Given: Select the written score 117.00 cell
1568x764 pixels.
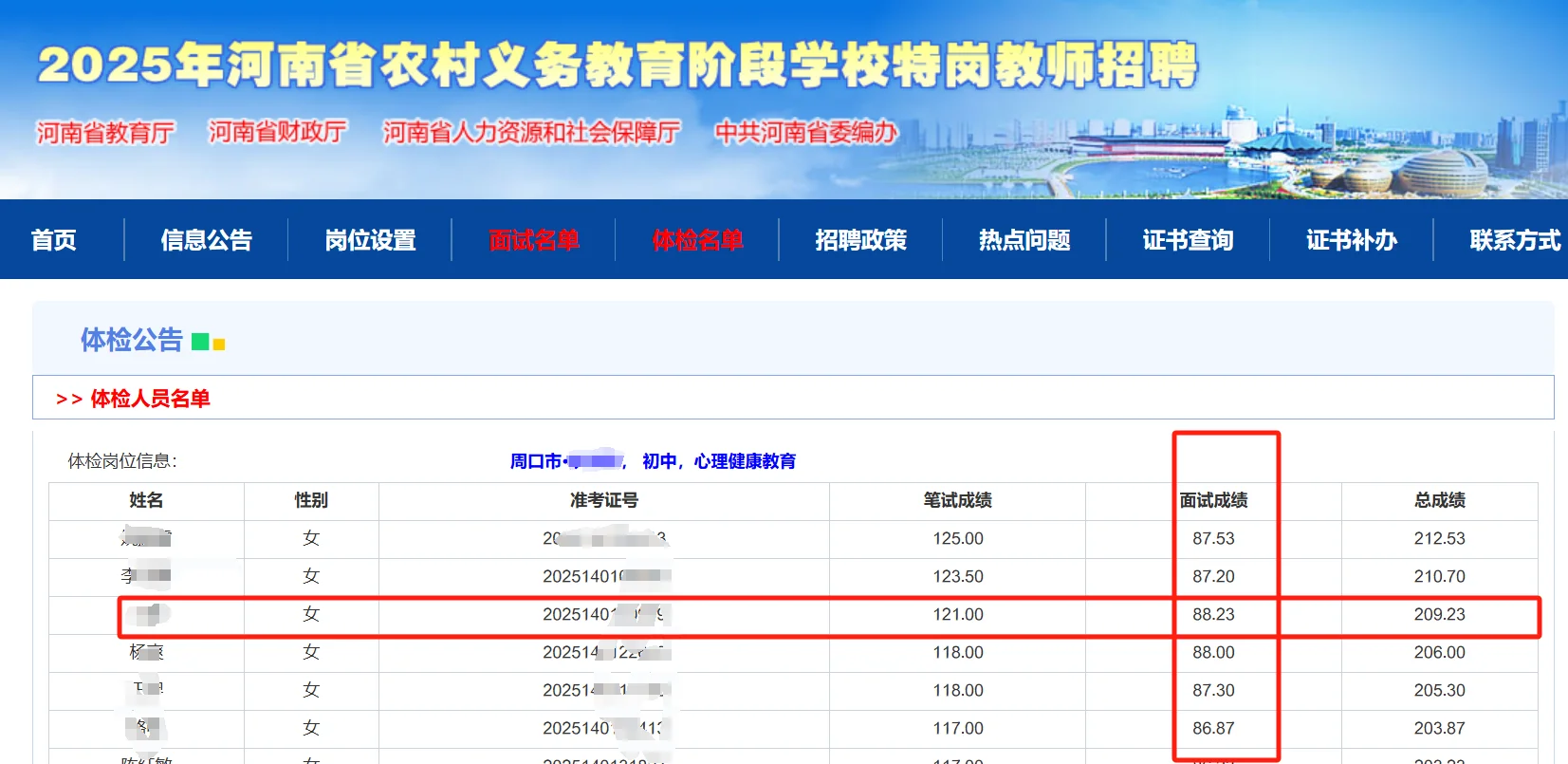Looking at the screenshot, I should coord(958,728).
